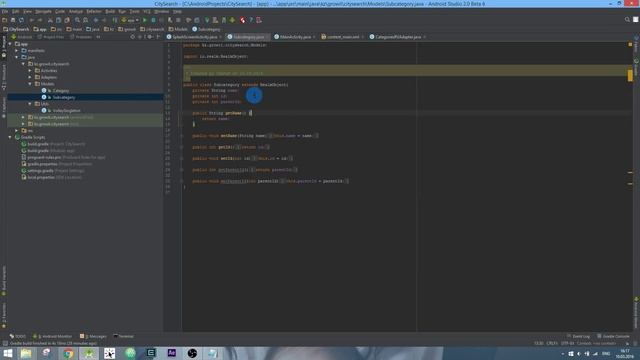The width and height of the screenshot is (640, 360).
Task: Open the Gradle Console tool window
Action: pyautogui.click(x=613, y=336)
